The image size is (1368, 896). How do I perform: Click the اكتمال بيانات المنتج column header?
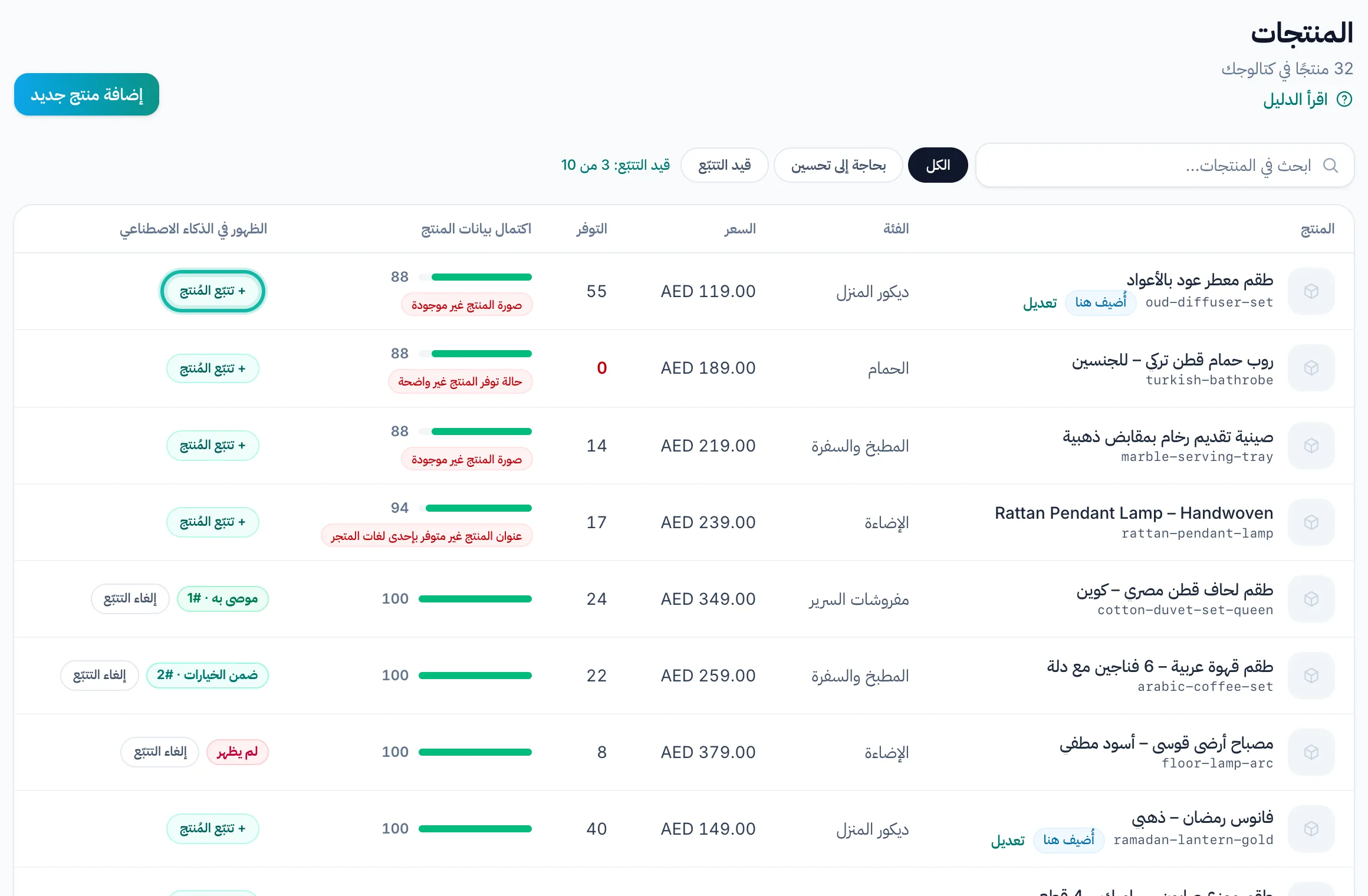click(476, 229)
